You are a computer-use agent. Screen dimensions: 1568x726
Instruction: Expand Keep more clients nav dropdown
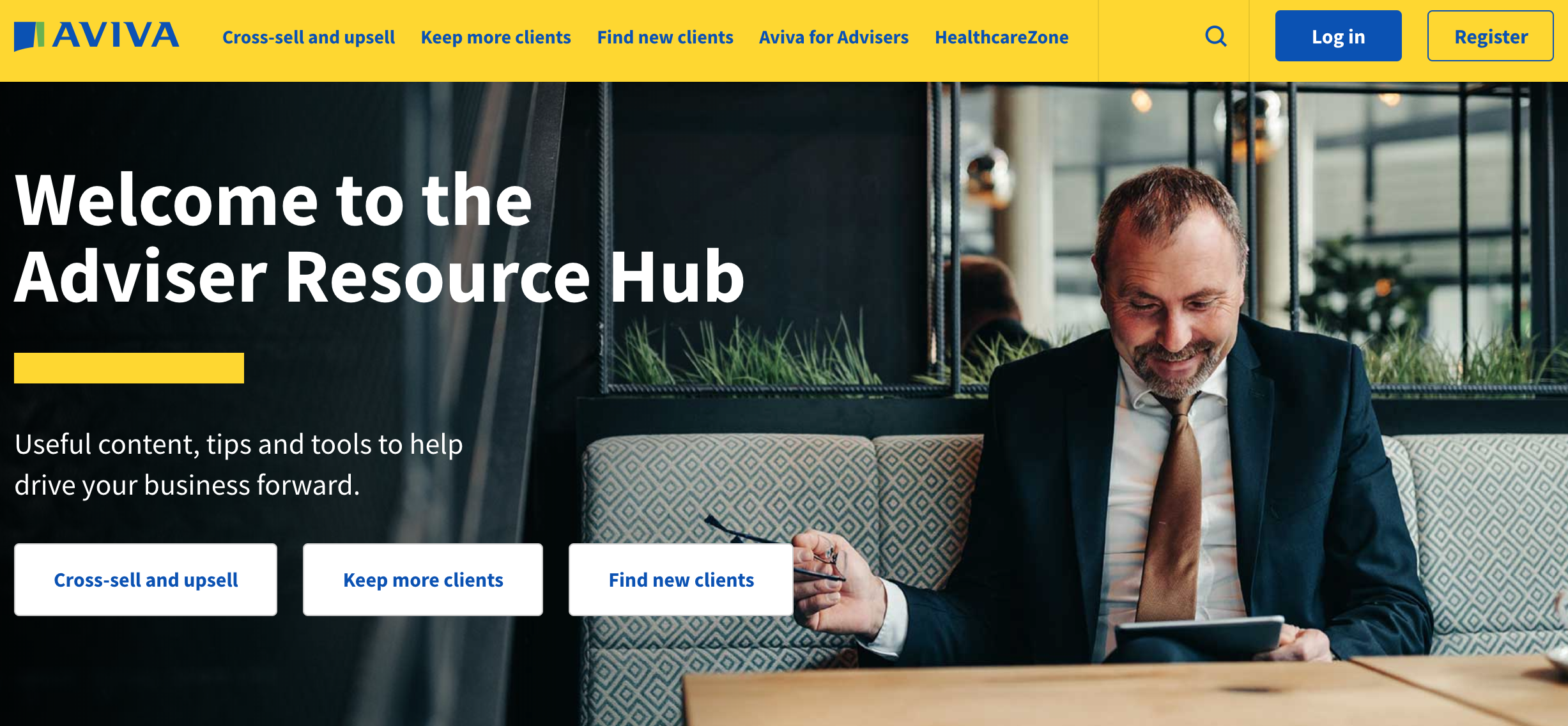[497, 37]
